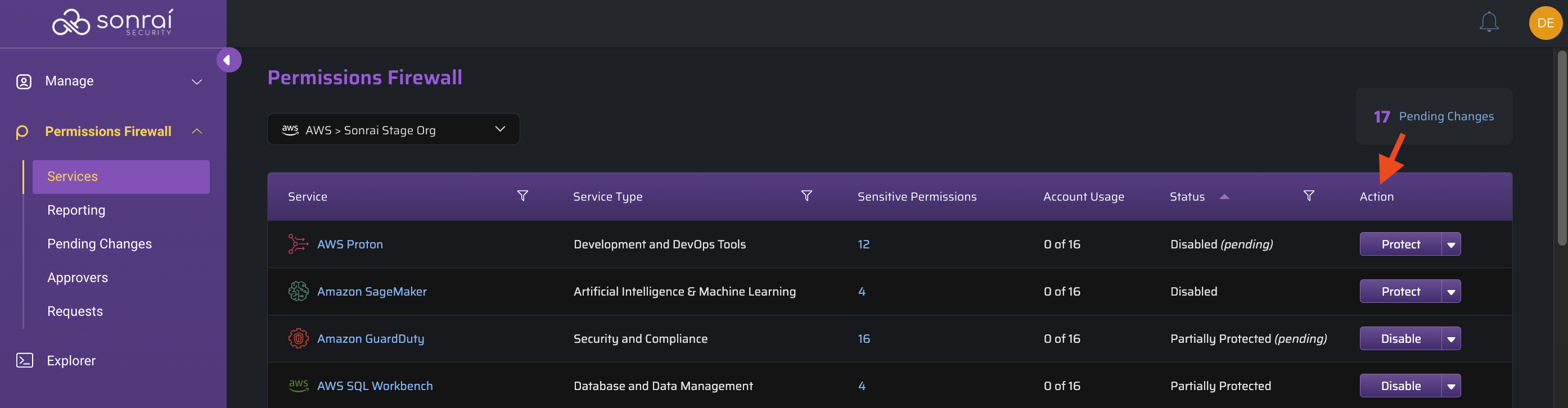Disable Amazon GuardDuty protection
The image size is (1568, 408).
(1400, 339)
